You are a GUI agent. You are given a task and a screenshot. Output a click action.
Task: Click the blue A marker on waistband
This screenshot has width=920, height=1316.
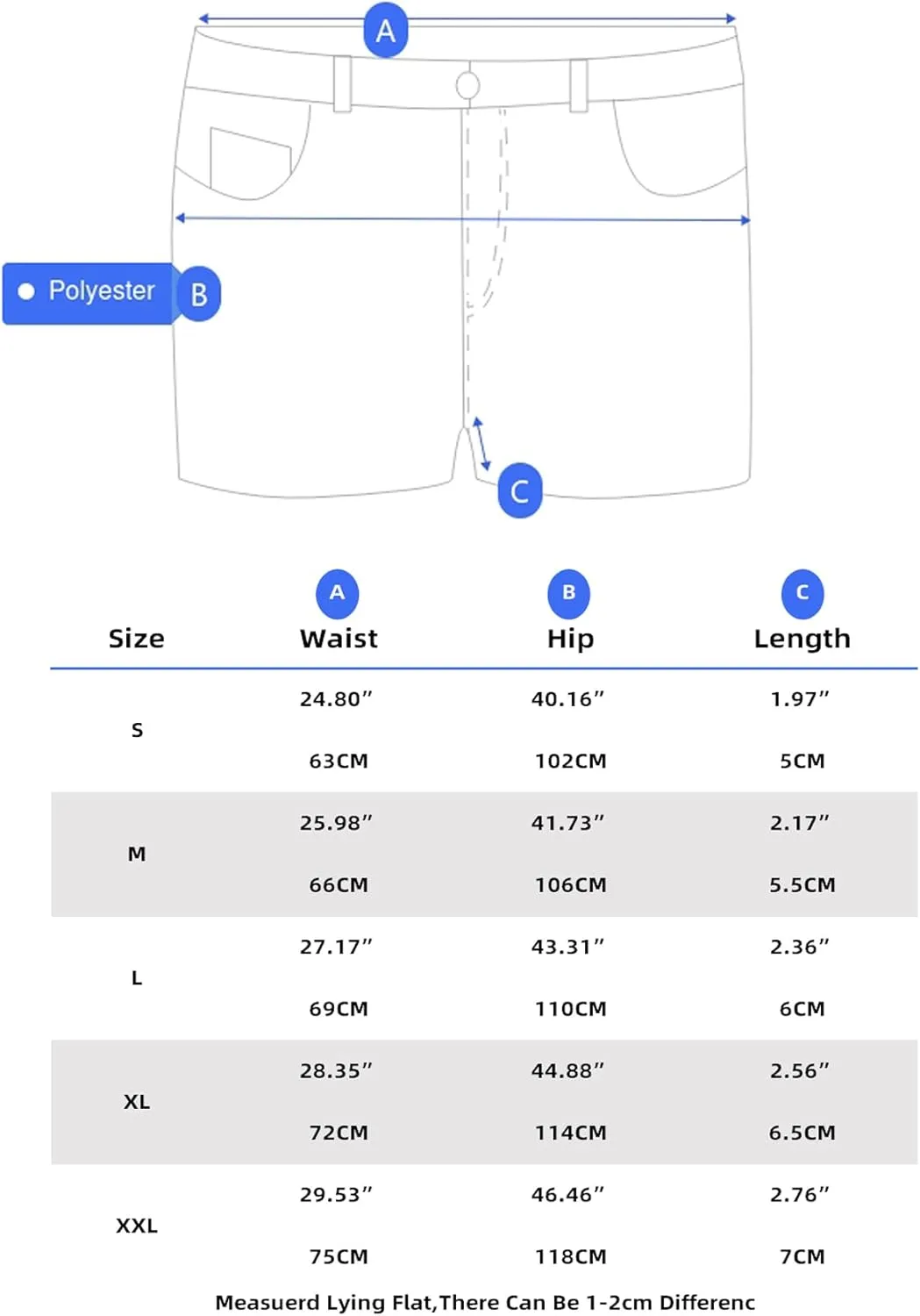pos(386,31)
